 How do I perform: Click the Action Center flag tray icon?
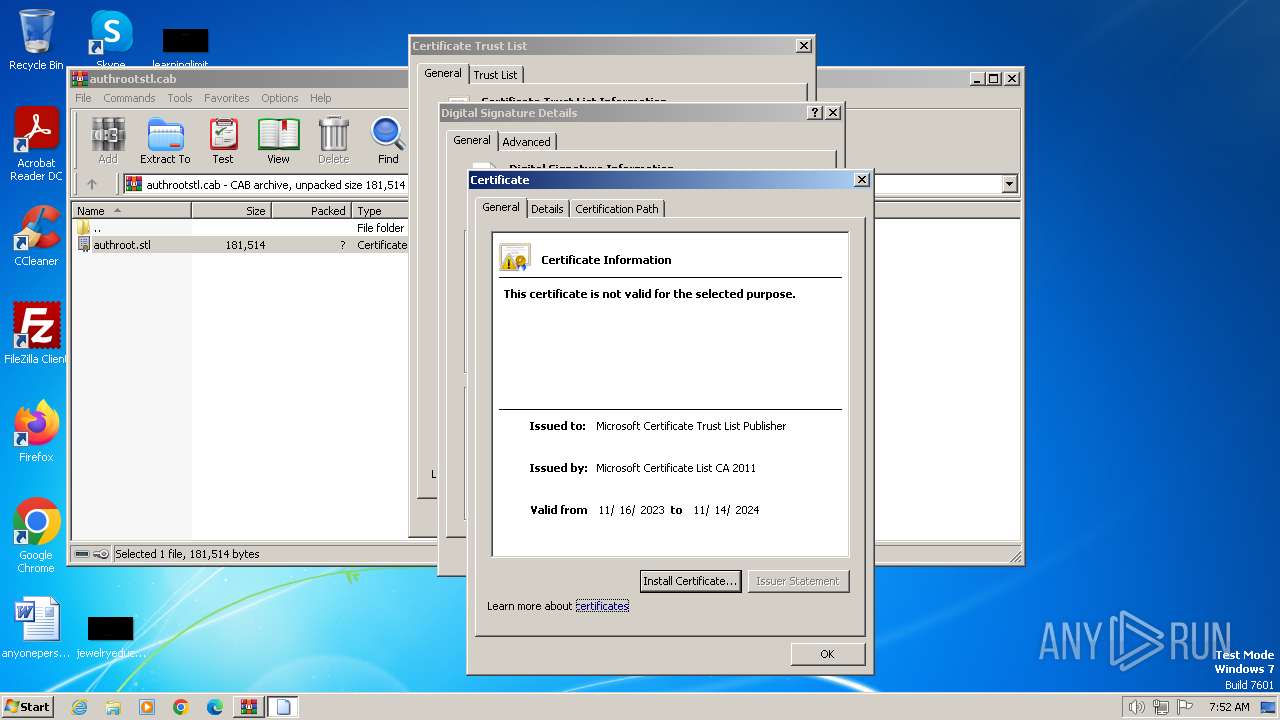(1185, 707)
